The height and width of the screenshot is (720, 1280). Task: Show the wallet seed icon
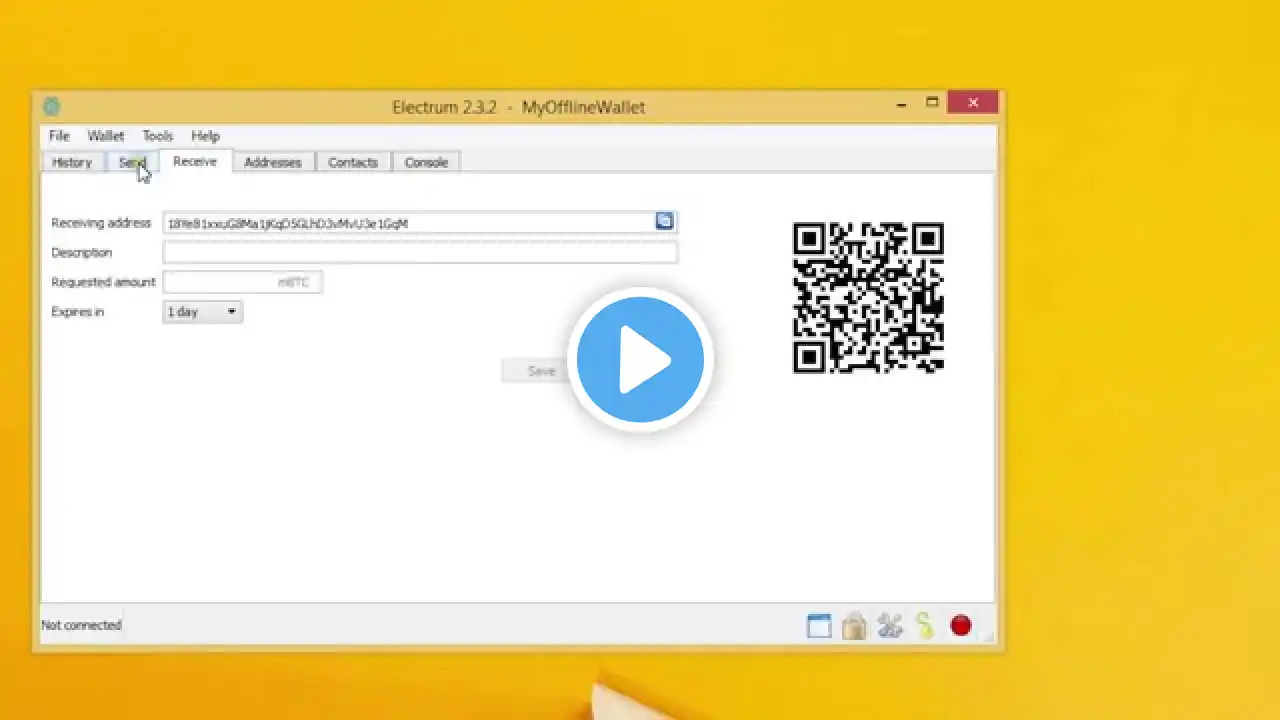tap(924, 626)
